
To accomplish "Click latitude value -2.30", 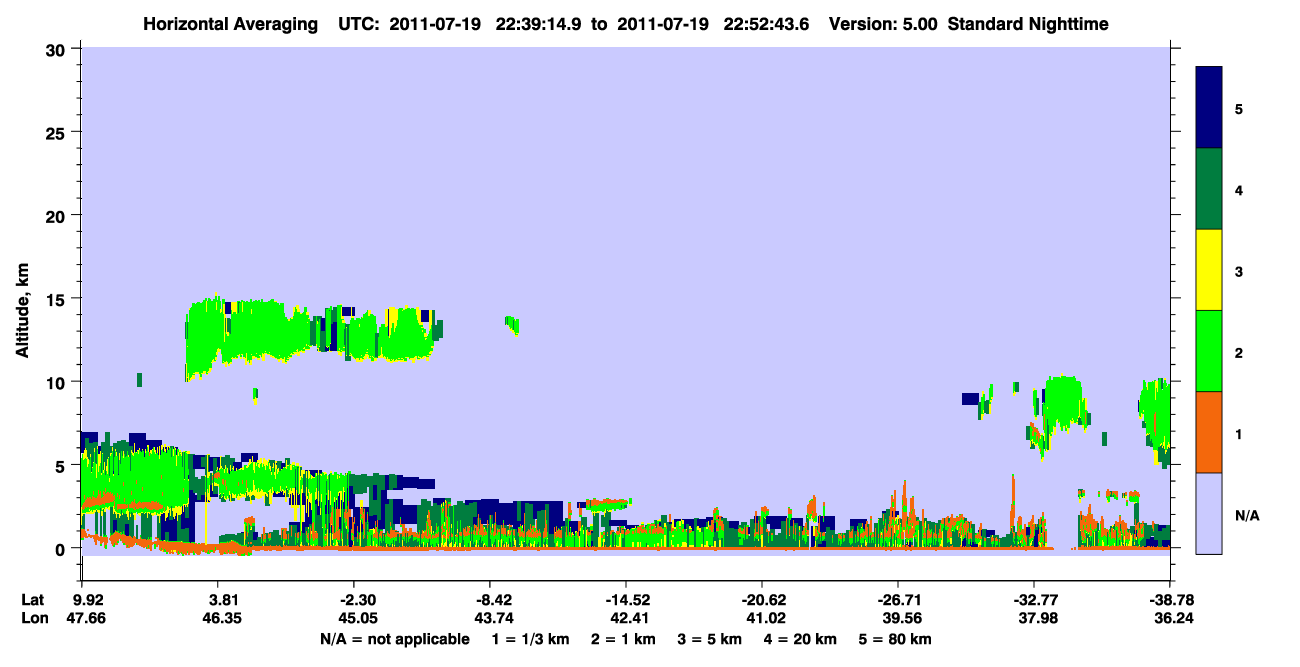I will (358, 600).
